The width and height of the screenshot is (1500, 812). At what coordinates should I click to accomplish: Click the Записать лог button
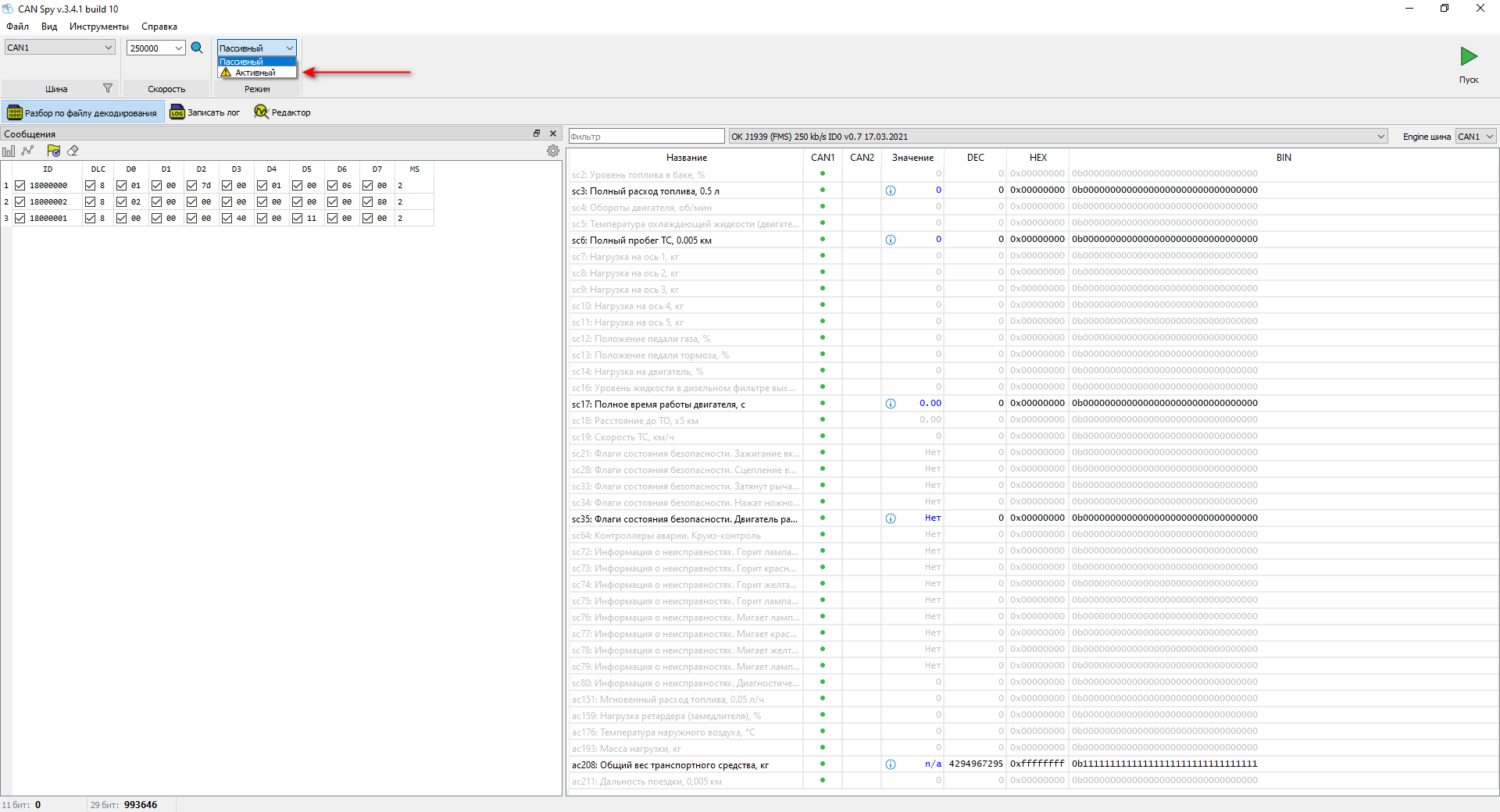coord(205,112)
